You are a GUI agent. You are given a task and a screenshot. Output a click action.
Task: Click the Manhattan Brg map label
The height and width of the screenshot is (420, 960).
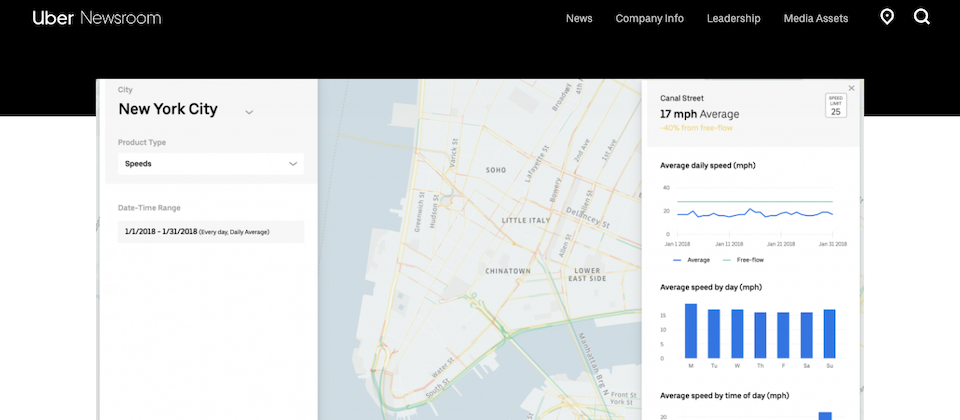point(591,362)
